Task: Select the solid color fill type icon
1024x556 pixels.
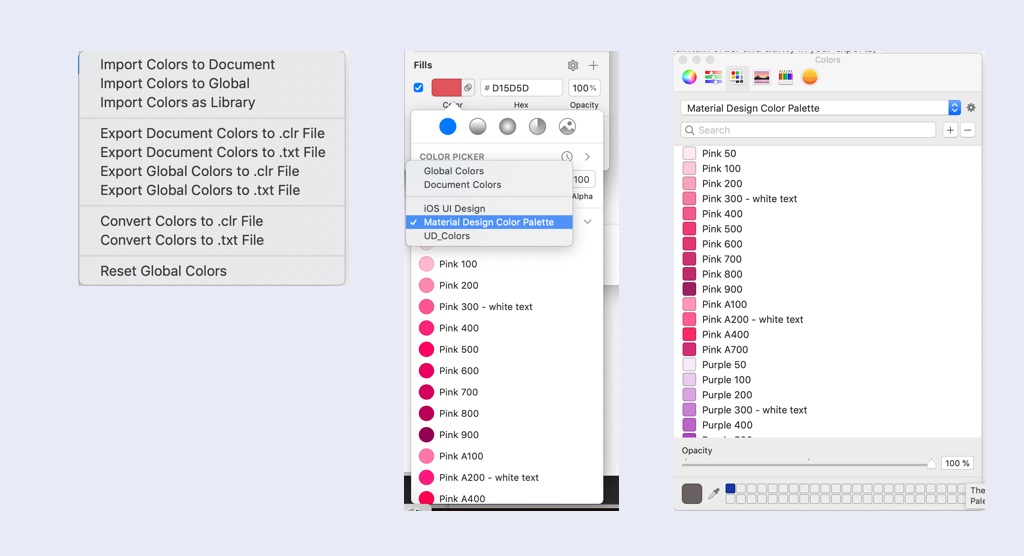Action: tap(447, 127)
